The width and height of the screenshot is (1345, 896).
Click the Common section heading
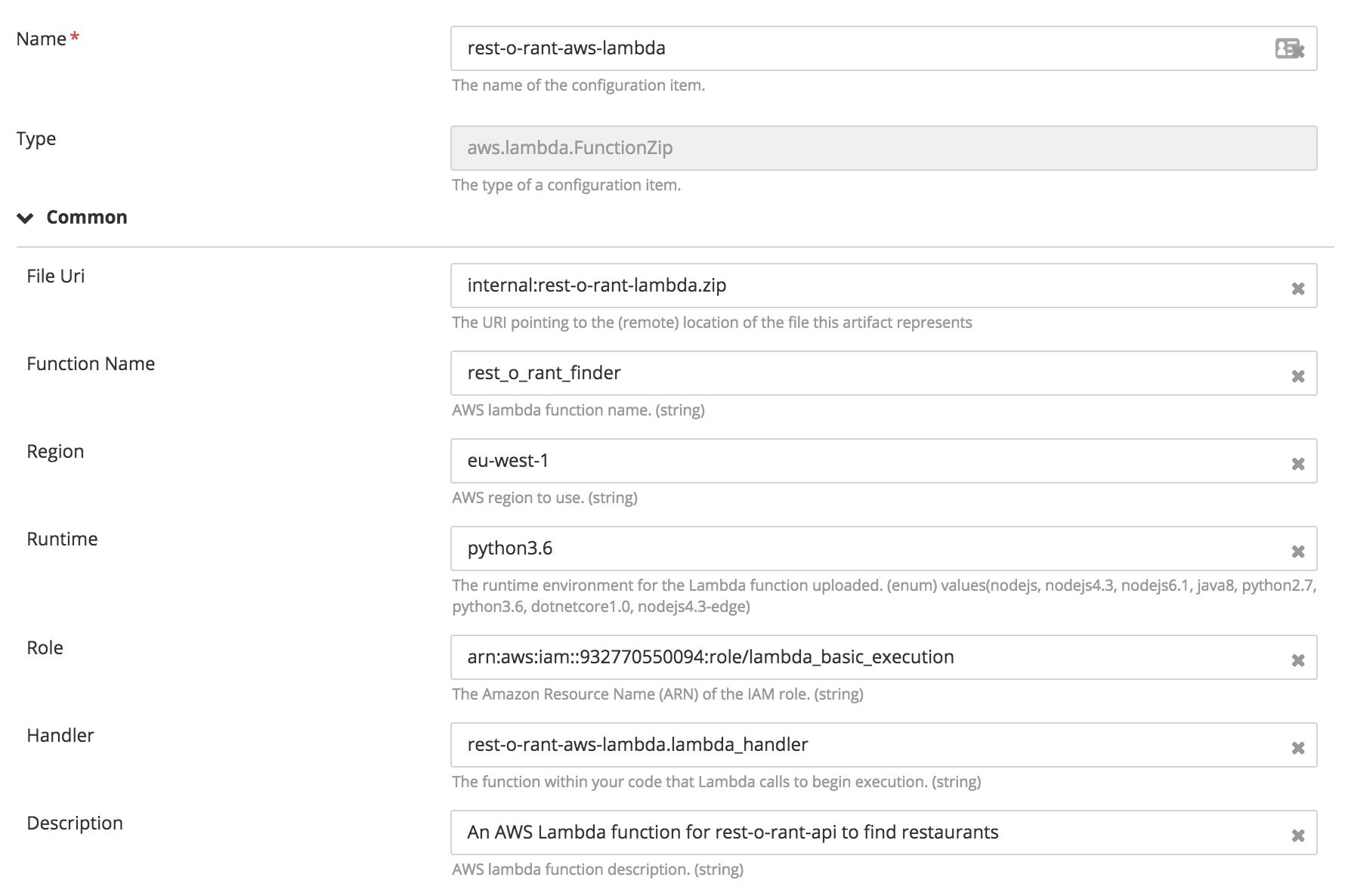tap(87, 218)
